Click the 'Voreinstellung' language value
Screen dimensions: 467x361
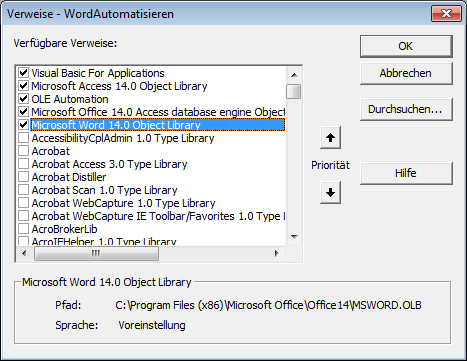coord(152,325)
